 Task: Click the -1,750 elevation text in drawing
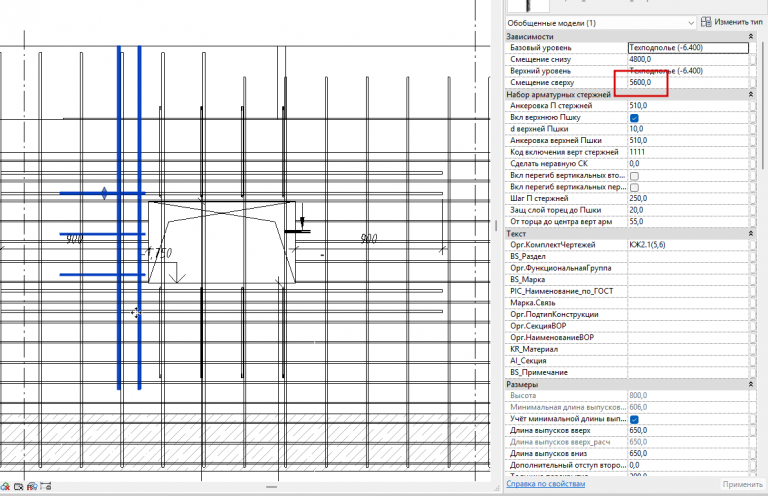point(157,254)
